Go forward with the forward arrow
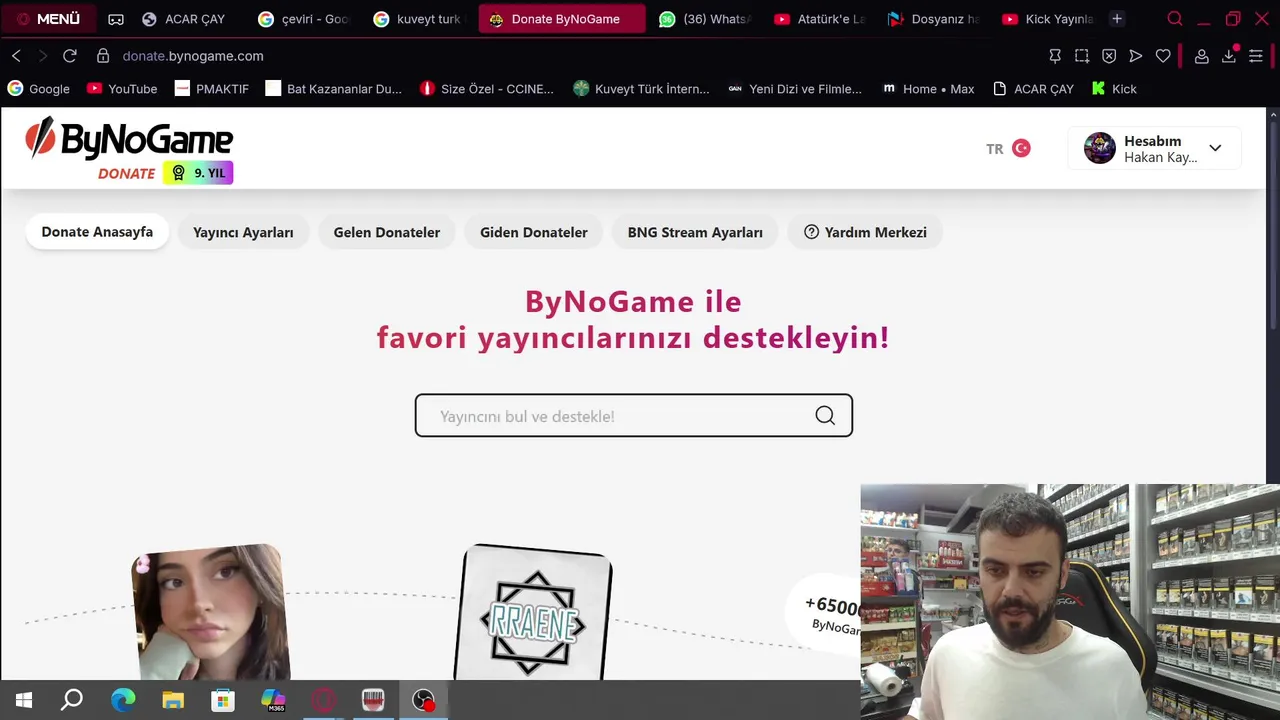The height and width of the screenshot is (720, 1280). [x=42, y=56]
